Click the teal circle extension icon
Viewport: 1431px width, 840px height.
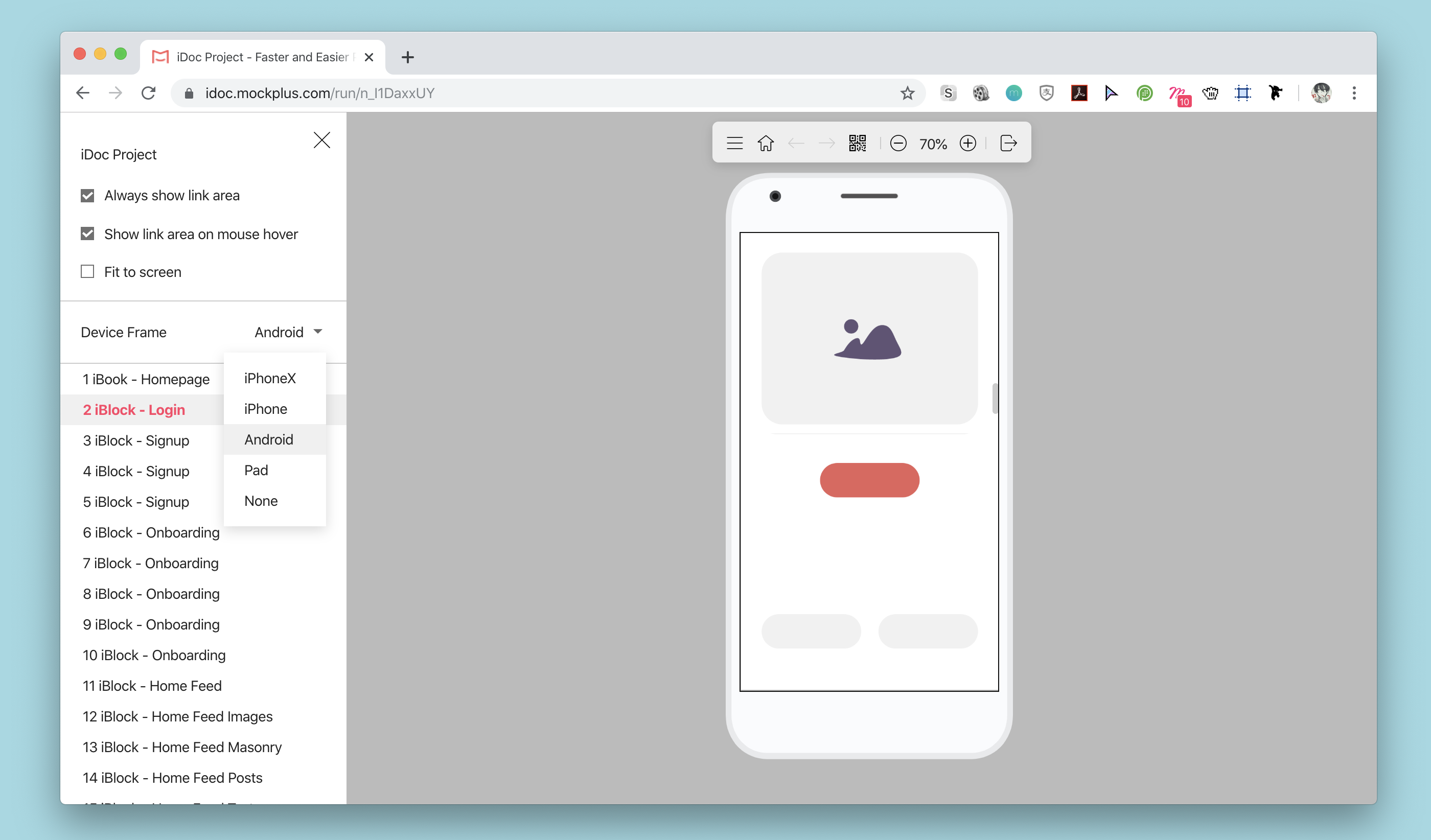(1013, 93)
